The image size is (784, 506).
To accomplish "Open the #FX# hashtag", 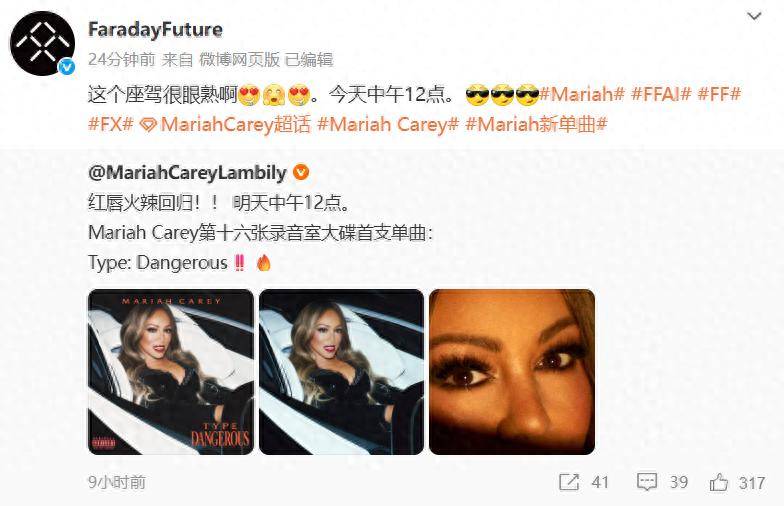I will tap(110, 124).
